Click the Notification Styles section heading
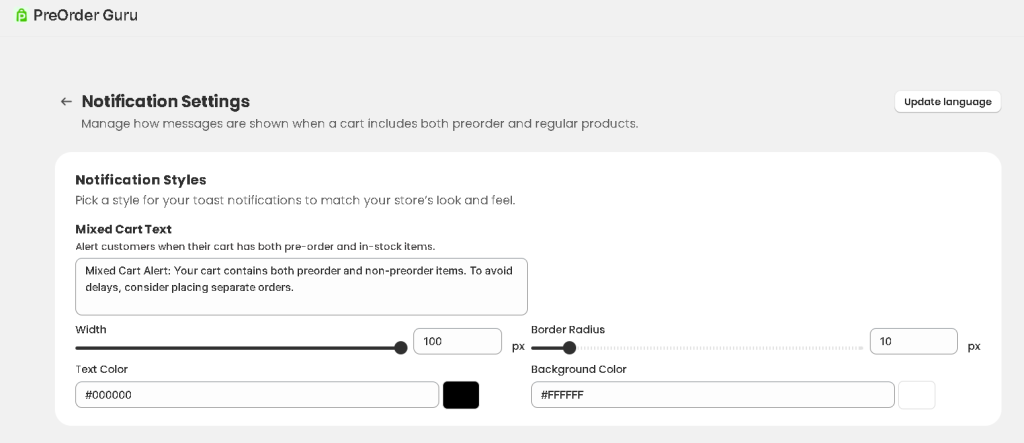1024x443 pixels. [x=141, y=180]
